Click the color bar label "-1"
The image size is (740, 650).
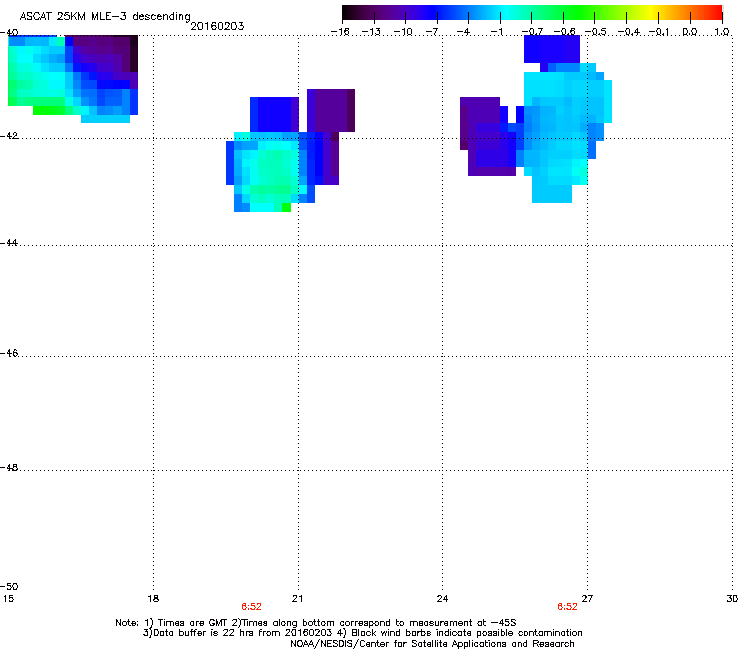coord(498,32)
